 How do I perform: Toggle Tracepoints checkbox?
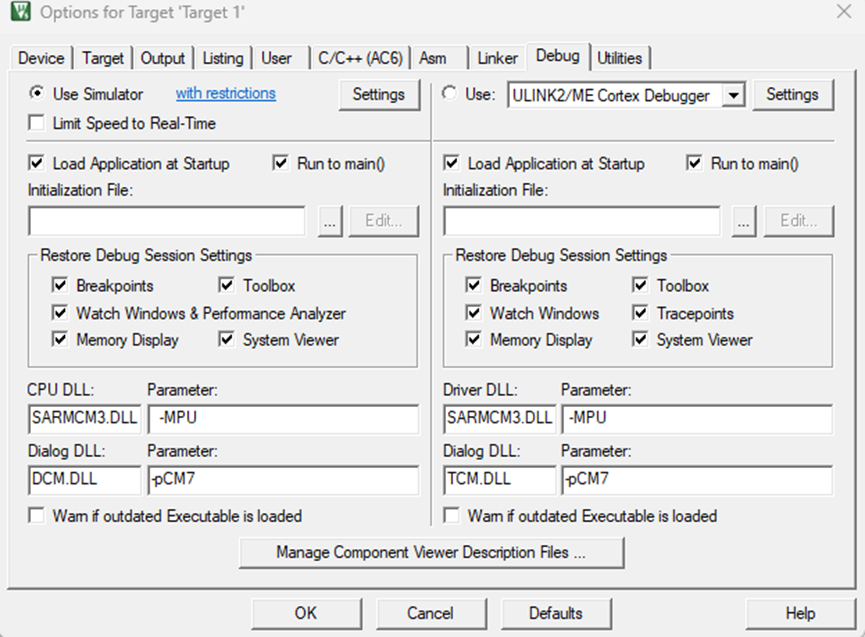pos(640,313)
